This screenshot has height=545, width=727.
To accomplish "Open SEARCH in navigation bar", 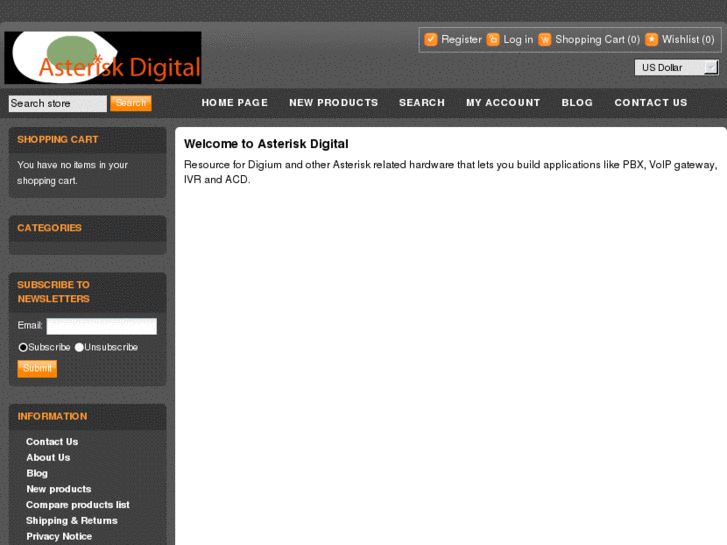I will point(422,103).
